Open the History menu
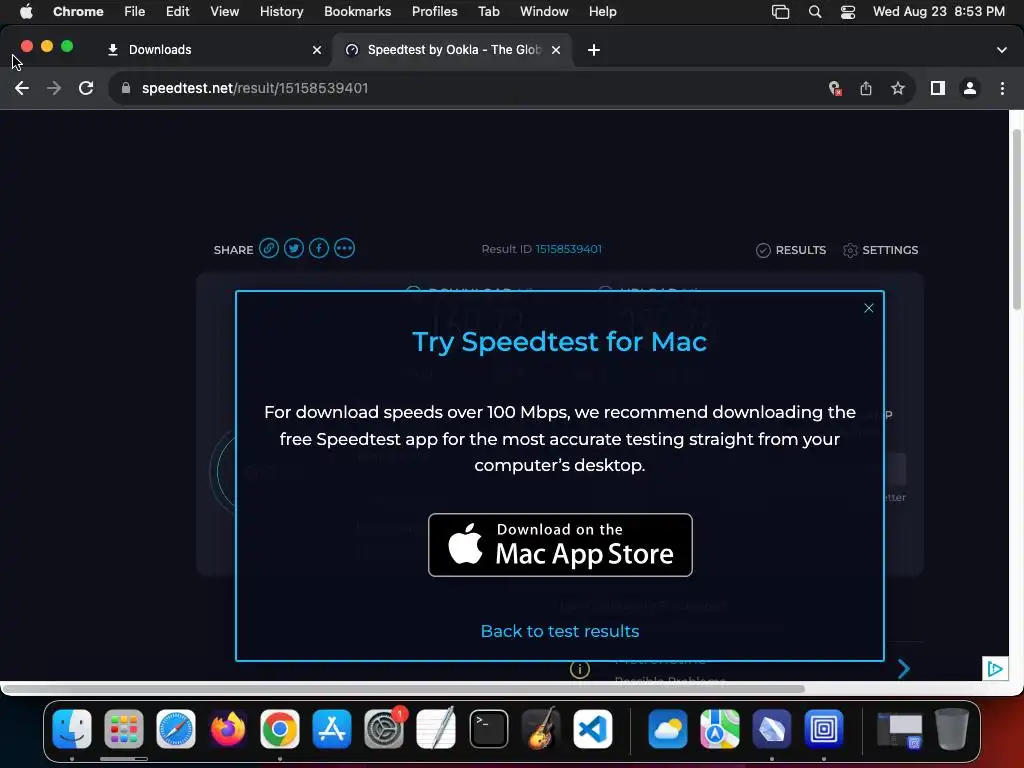Image resolution: width=1024 pixels, height=768 pixels. pyautogui.click(x=281, y=12)
